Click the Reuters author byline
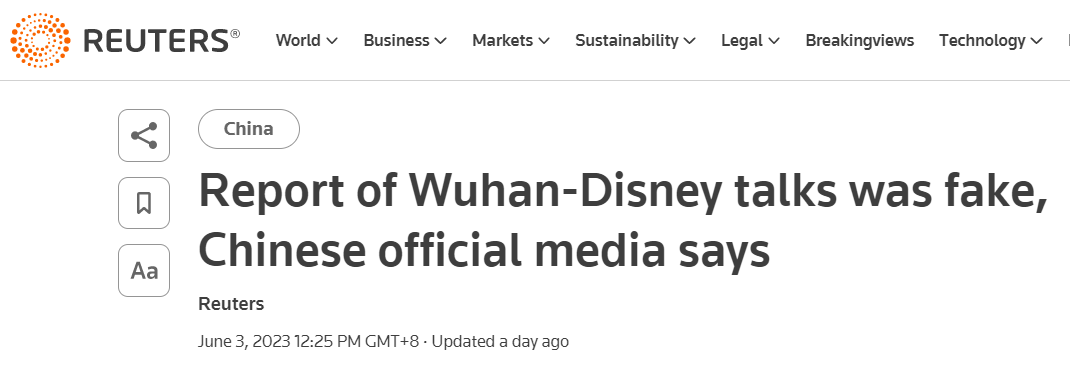This screenshot has width=1070, height=374. pos(231,304)
